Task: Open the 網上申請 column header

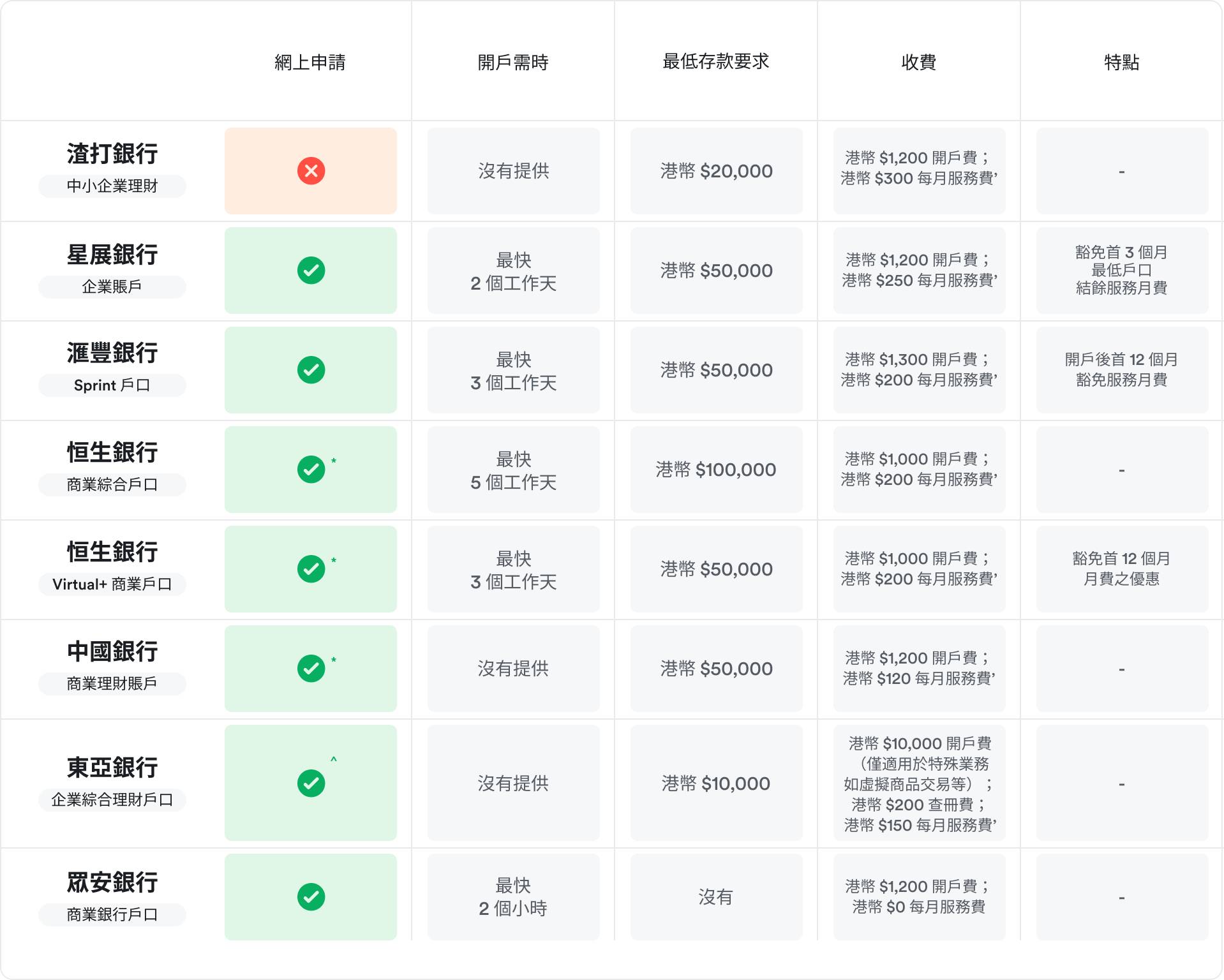Action: (x=311, y=62)
